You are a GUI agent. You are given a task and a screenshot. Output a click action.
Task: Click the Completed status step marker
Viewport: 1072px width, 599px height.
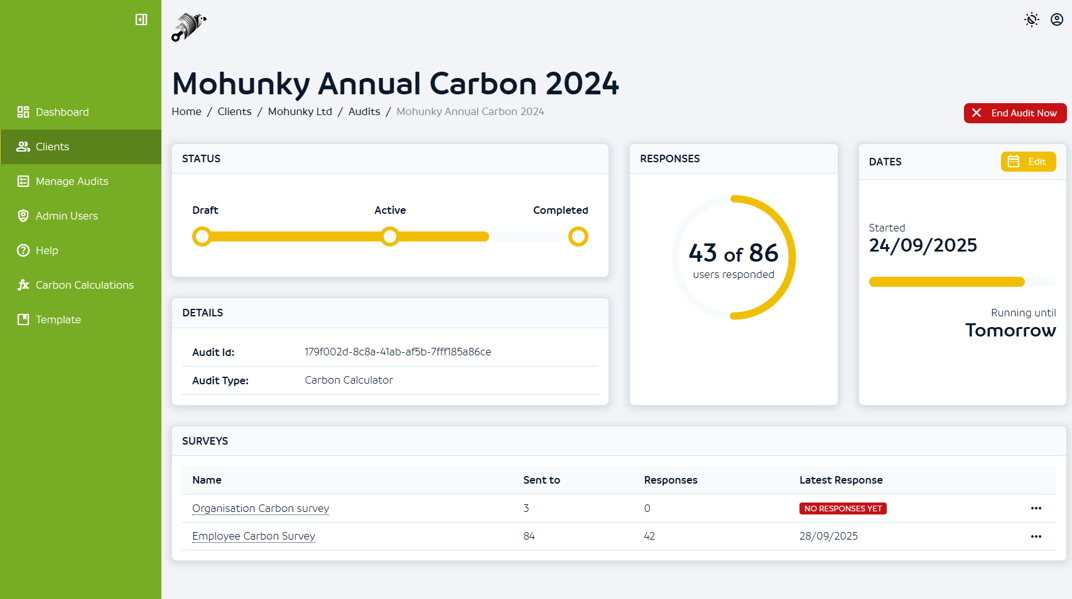click(x=578, y=237)
